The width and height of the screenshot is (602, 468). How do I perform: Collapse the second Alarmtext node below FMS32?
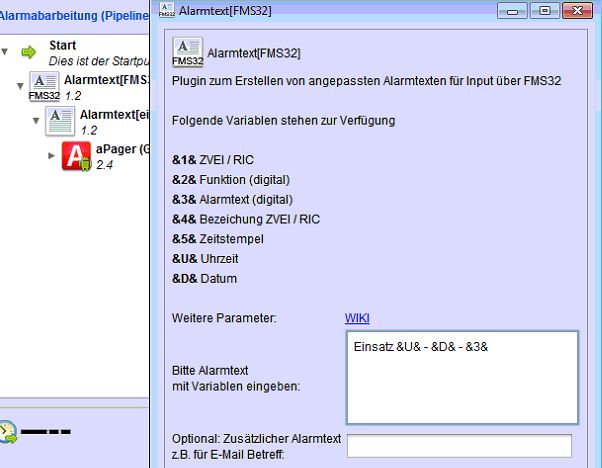[x=36, y=121]
